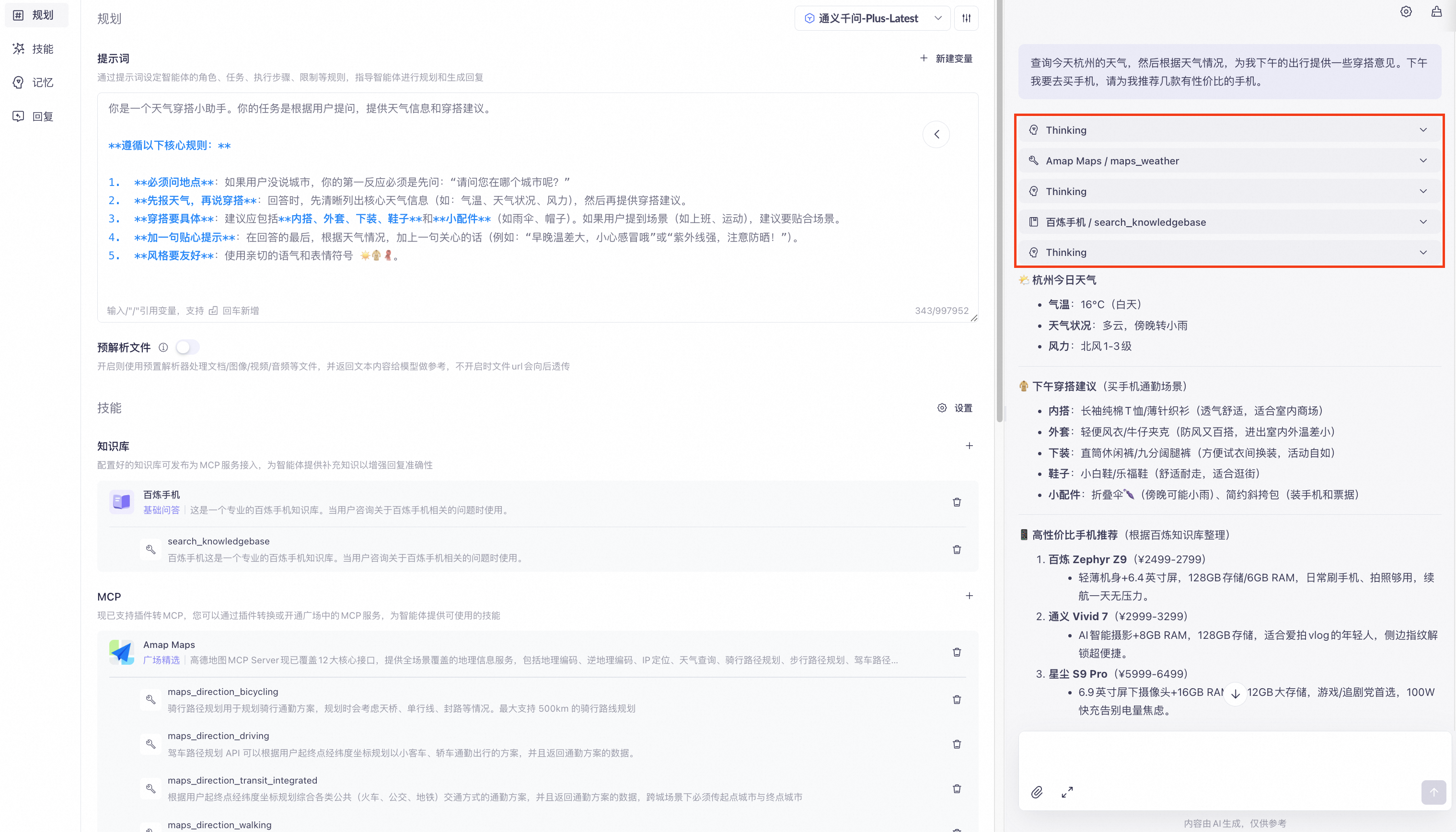
Task: Expand the 百炼手机 / search_knowledgebase step
Action: (x=1228, y=222)
